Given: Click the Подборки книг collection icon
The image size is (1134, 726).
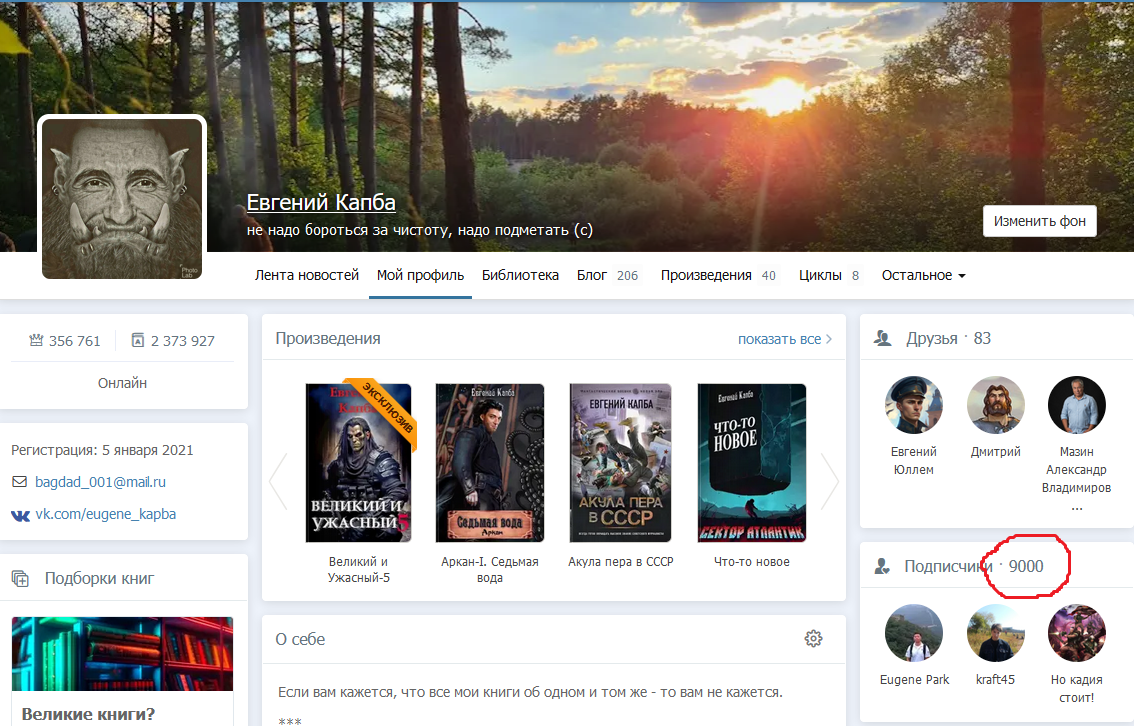Looking at the screenshot, I should tap(20, 578).
